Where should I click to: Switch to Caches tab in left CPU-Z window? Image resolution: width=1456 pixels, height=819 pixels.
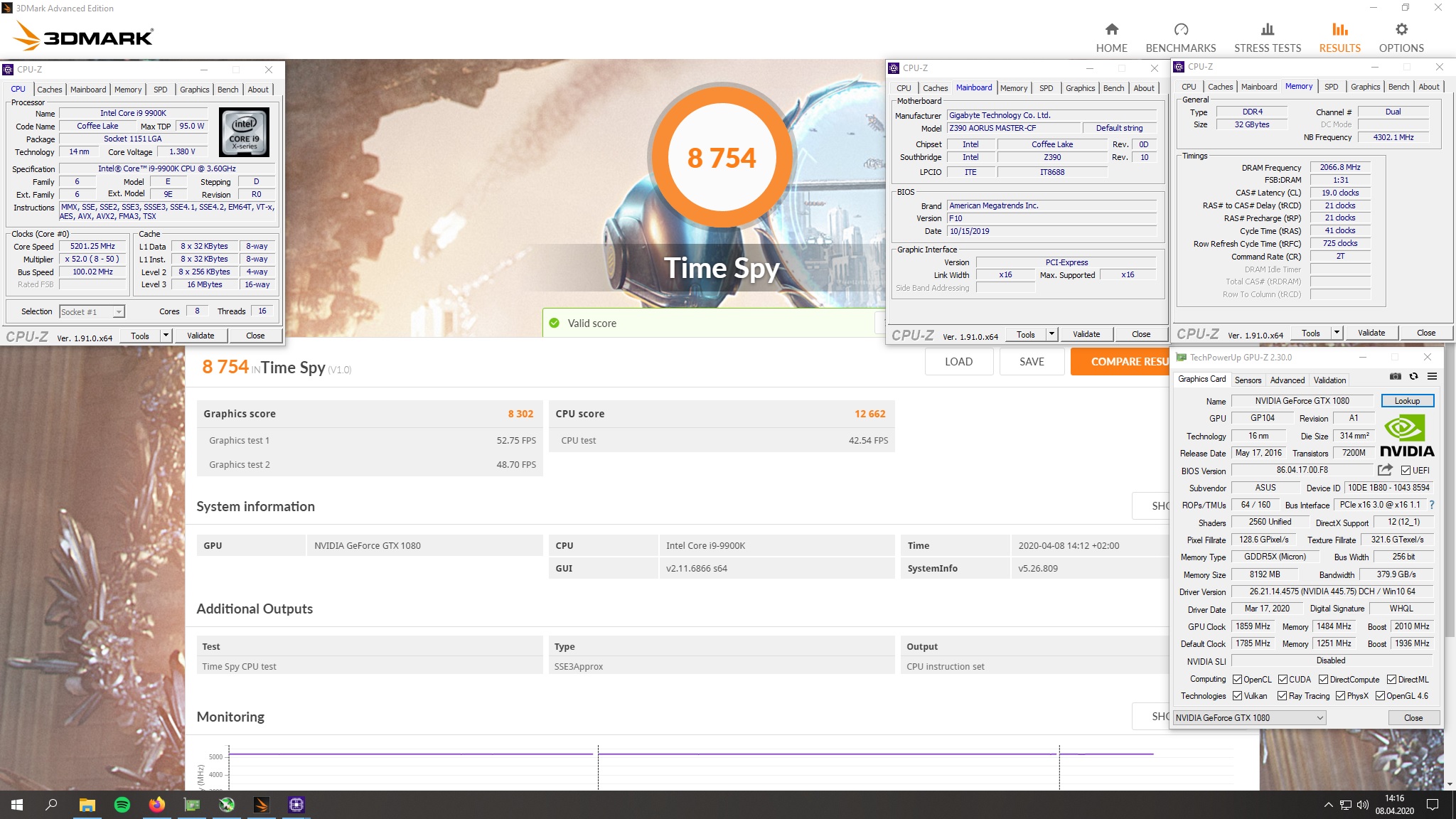49,90
